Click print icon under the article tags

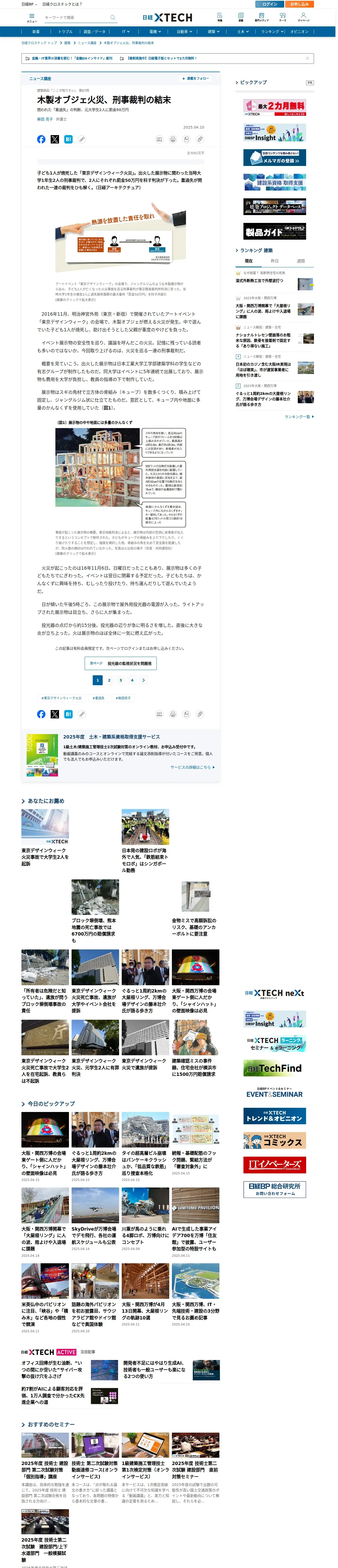(173, 714)
